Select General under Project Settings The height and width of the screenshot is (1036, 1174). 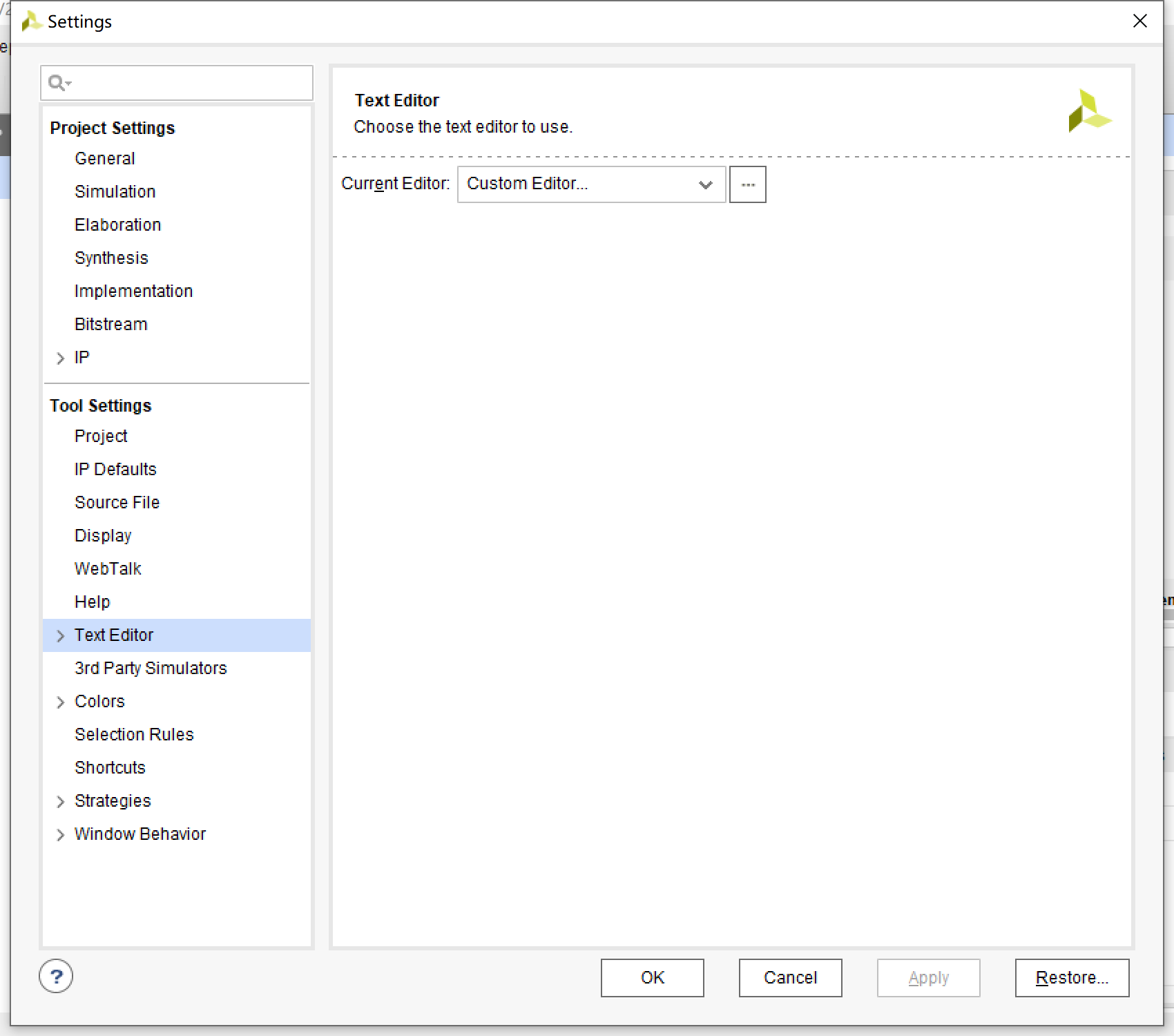click(x=105, y=158)
